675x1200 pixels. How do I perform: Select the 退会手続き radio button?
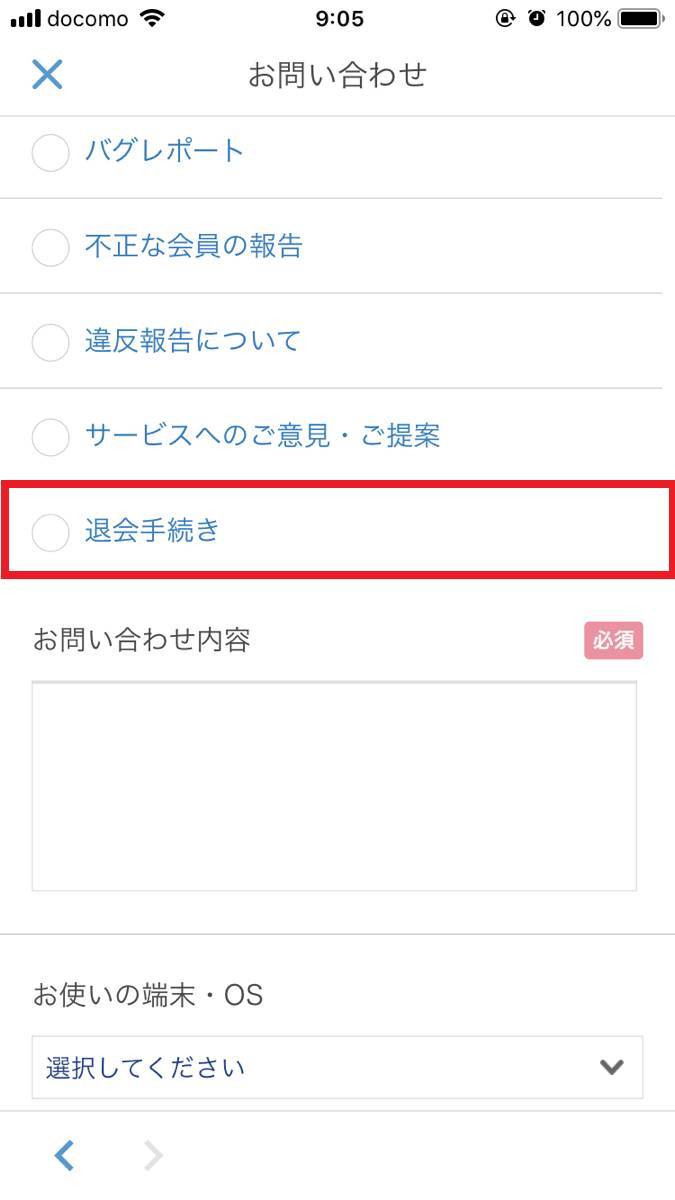click(50, 532)
